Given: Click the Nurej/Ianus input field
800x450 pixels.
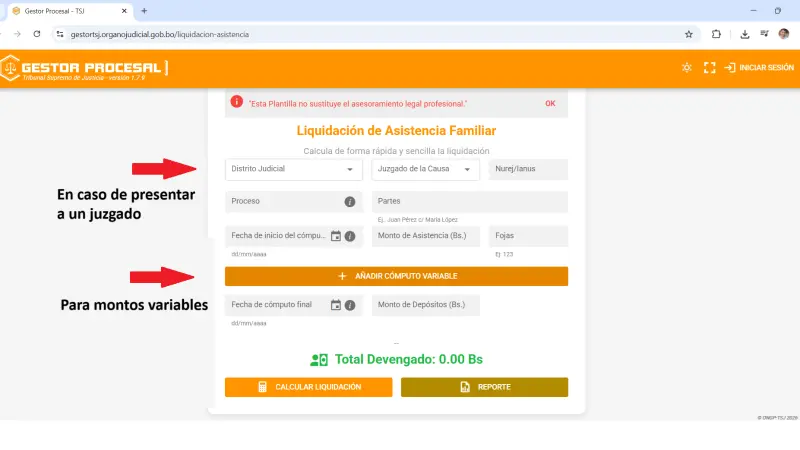Looking at the screenshot, I should coord(528,169).
